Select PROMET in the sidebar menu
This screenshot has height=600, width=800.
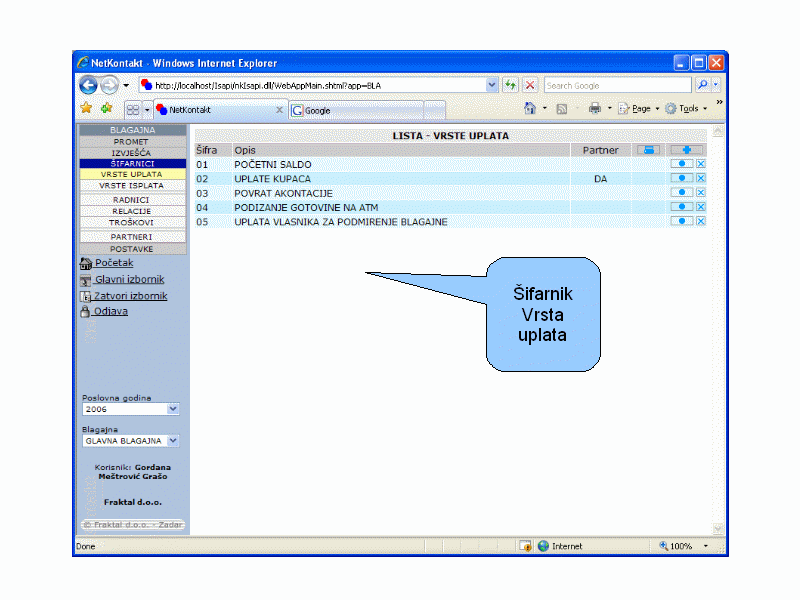(x=133, y=141)
